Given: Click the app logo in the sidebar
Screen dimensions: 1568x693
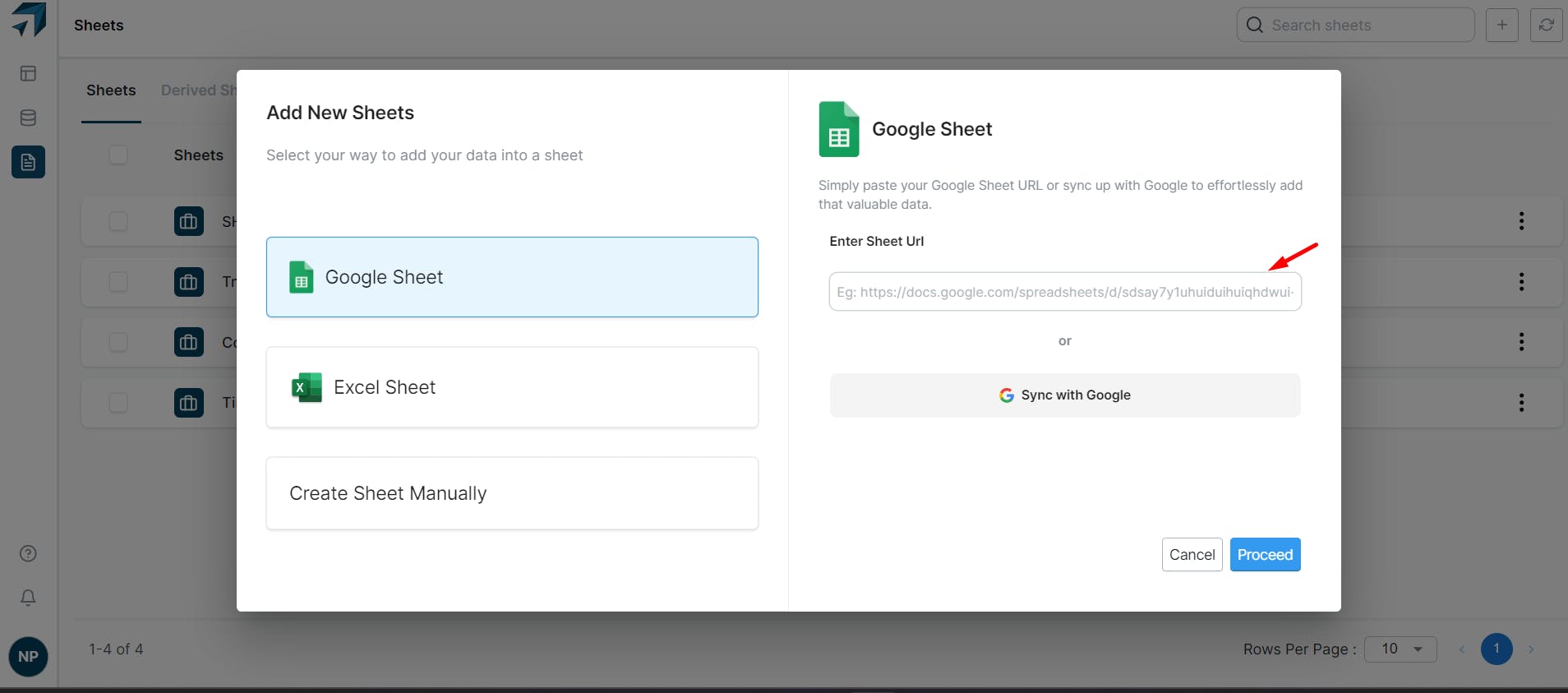Looking at the screenshot, I should click(x=29, y=20).
